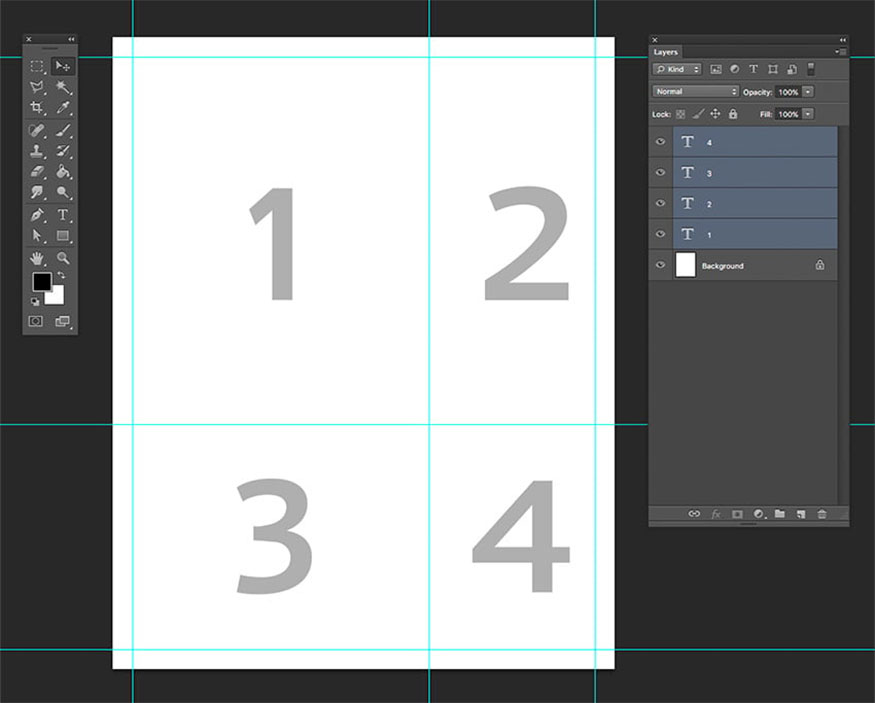The image size is (875, 703).
Task: Select the Dodge tool
Action: (x=62, y=192)
